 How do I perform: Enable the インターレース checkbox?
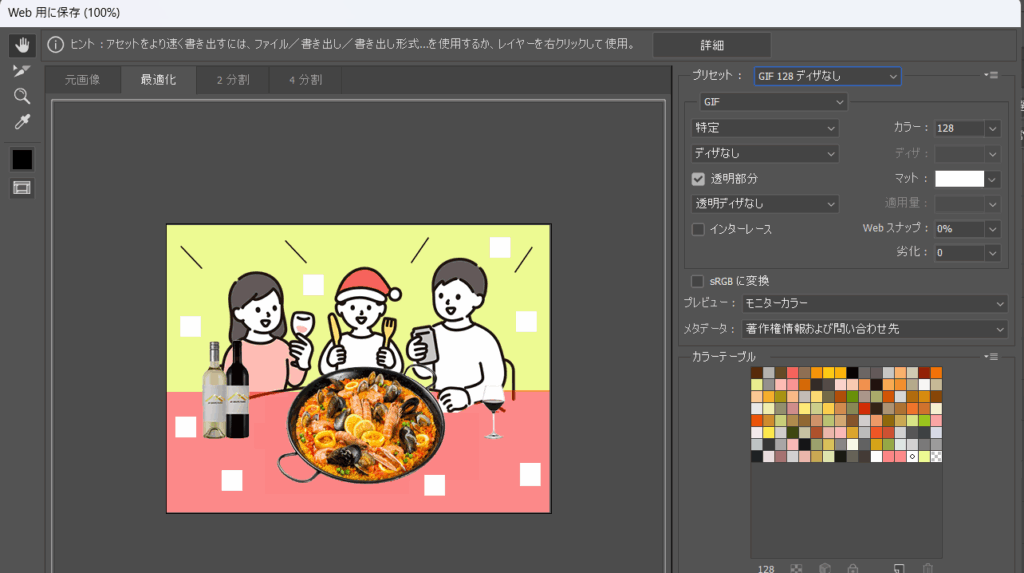[x=699, y=229]
